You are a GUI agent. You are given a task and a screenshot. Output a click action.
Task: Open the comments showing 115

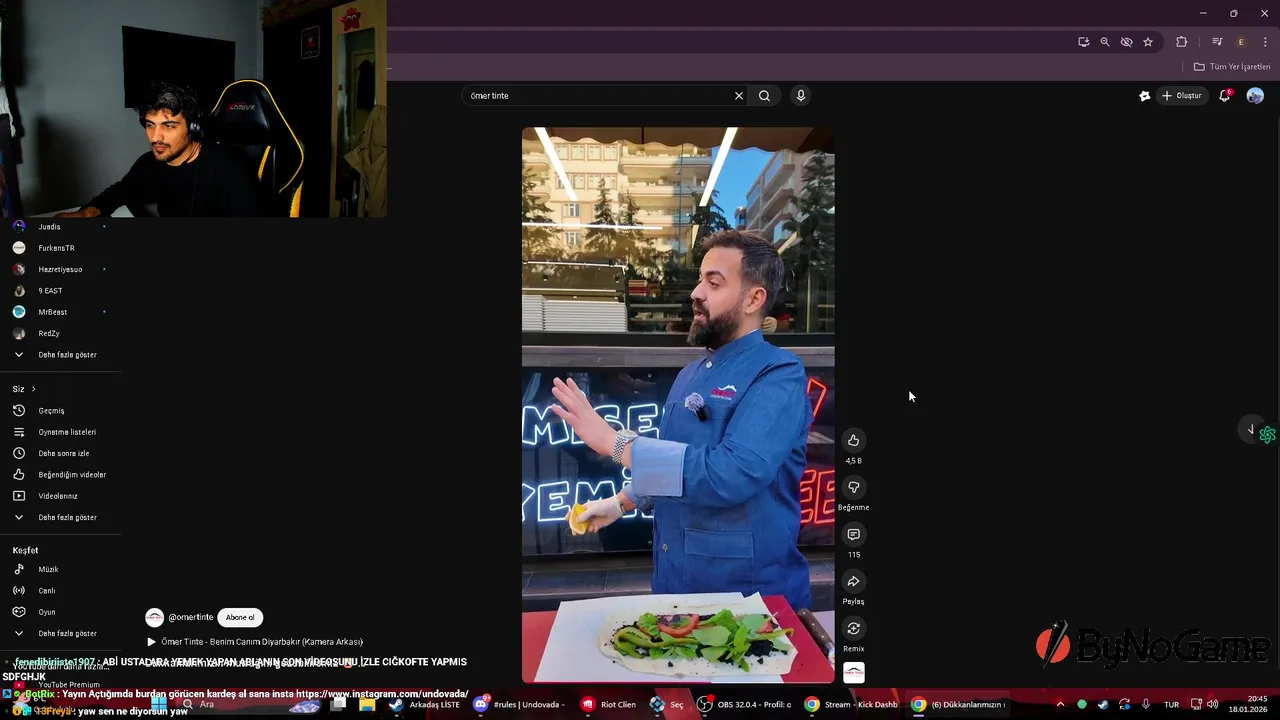pos(853,534)
